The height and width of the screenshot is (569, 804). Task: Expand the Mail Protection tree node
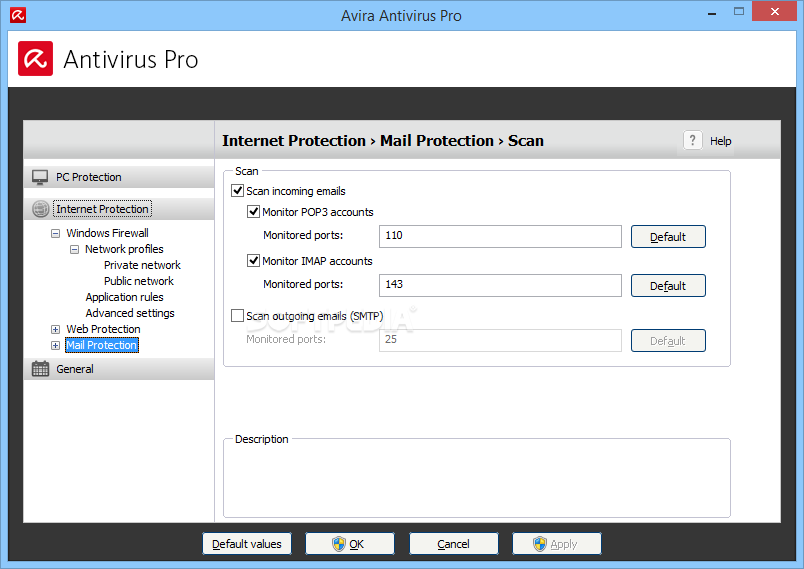(55, 346)
